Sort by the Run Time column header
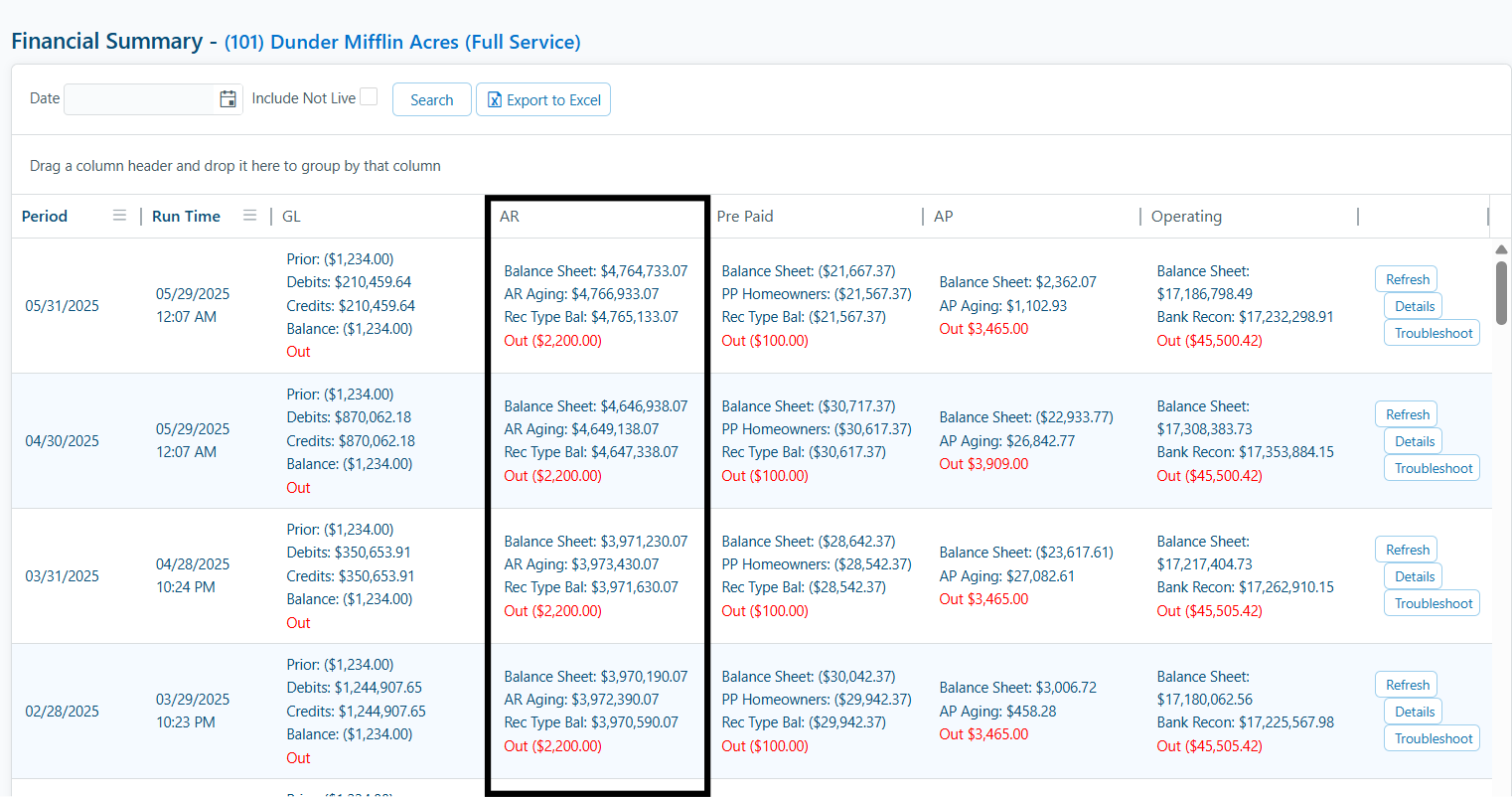 (x=186, y=217)
